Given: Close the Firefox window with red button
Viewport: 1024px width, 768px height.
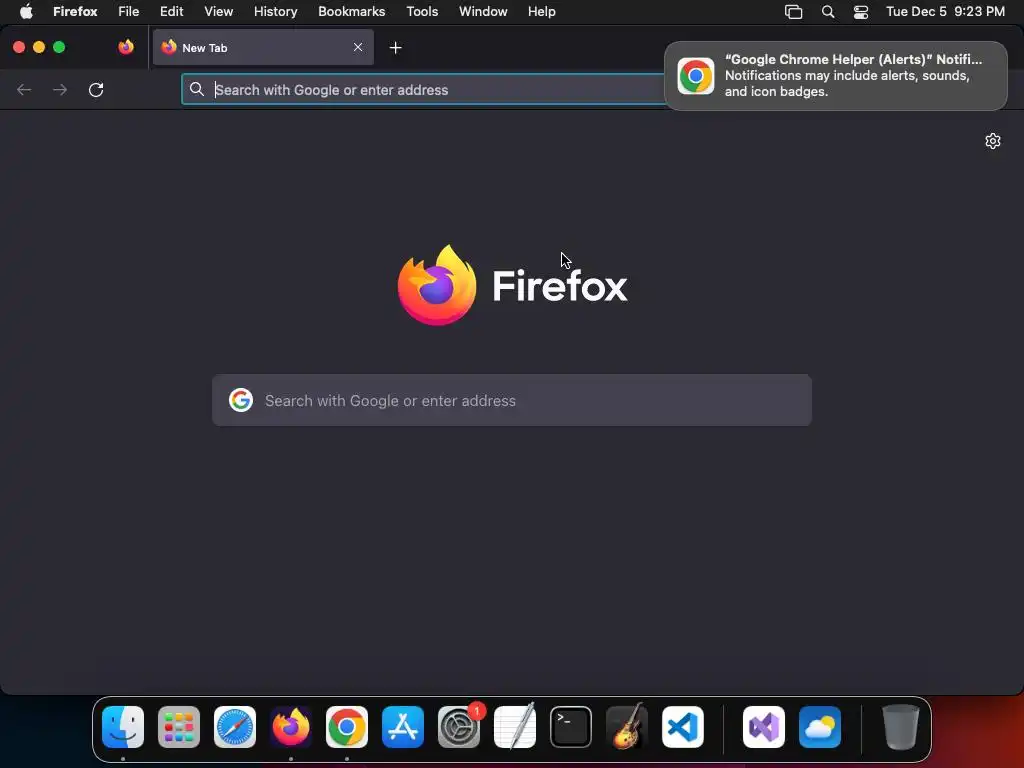Looking at the screenshot, I should click(19, 47).
